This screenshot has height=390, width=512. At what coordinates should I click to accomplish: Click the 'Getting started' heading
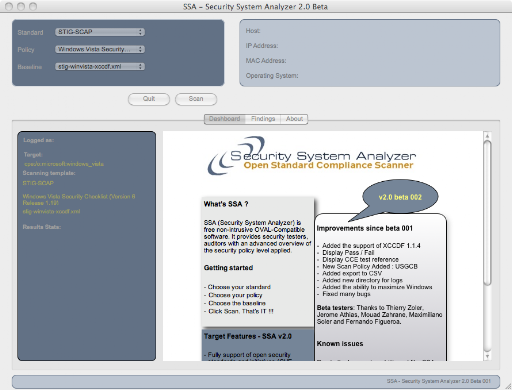[x=228, y=268]
